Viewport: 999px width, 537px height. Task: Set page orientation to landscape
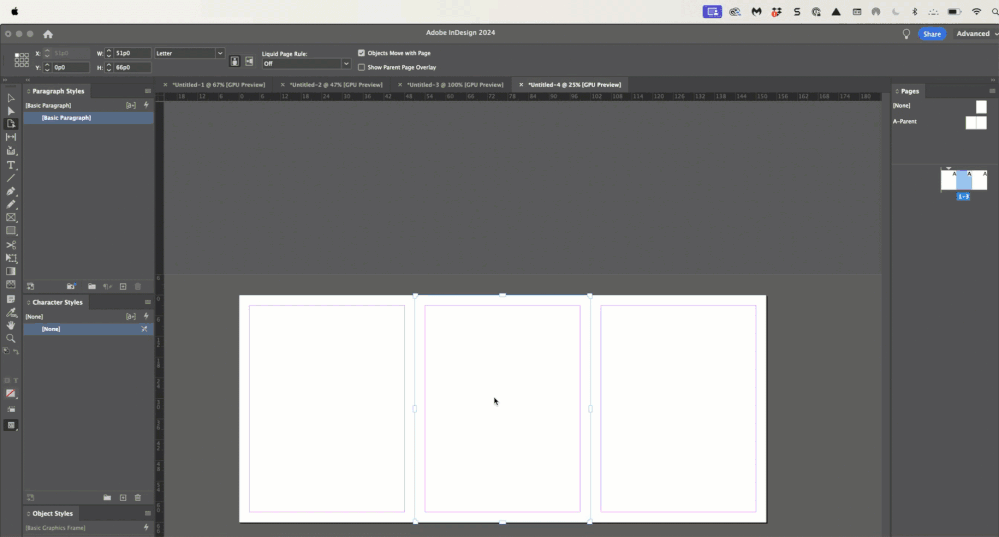pyautogui.click(x=249, y=61)
